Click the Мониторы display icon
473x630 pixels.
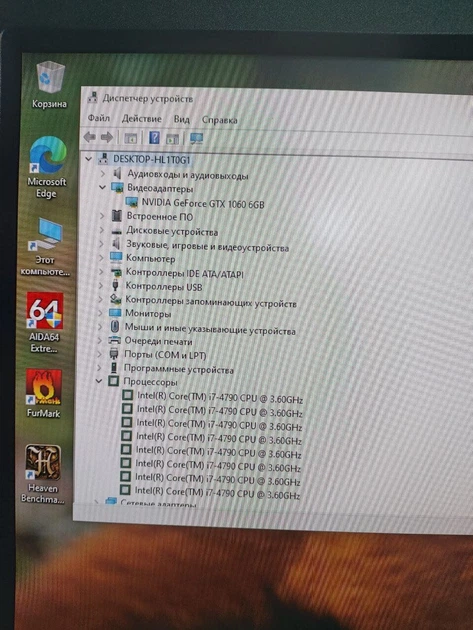tap(115, 312)
